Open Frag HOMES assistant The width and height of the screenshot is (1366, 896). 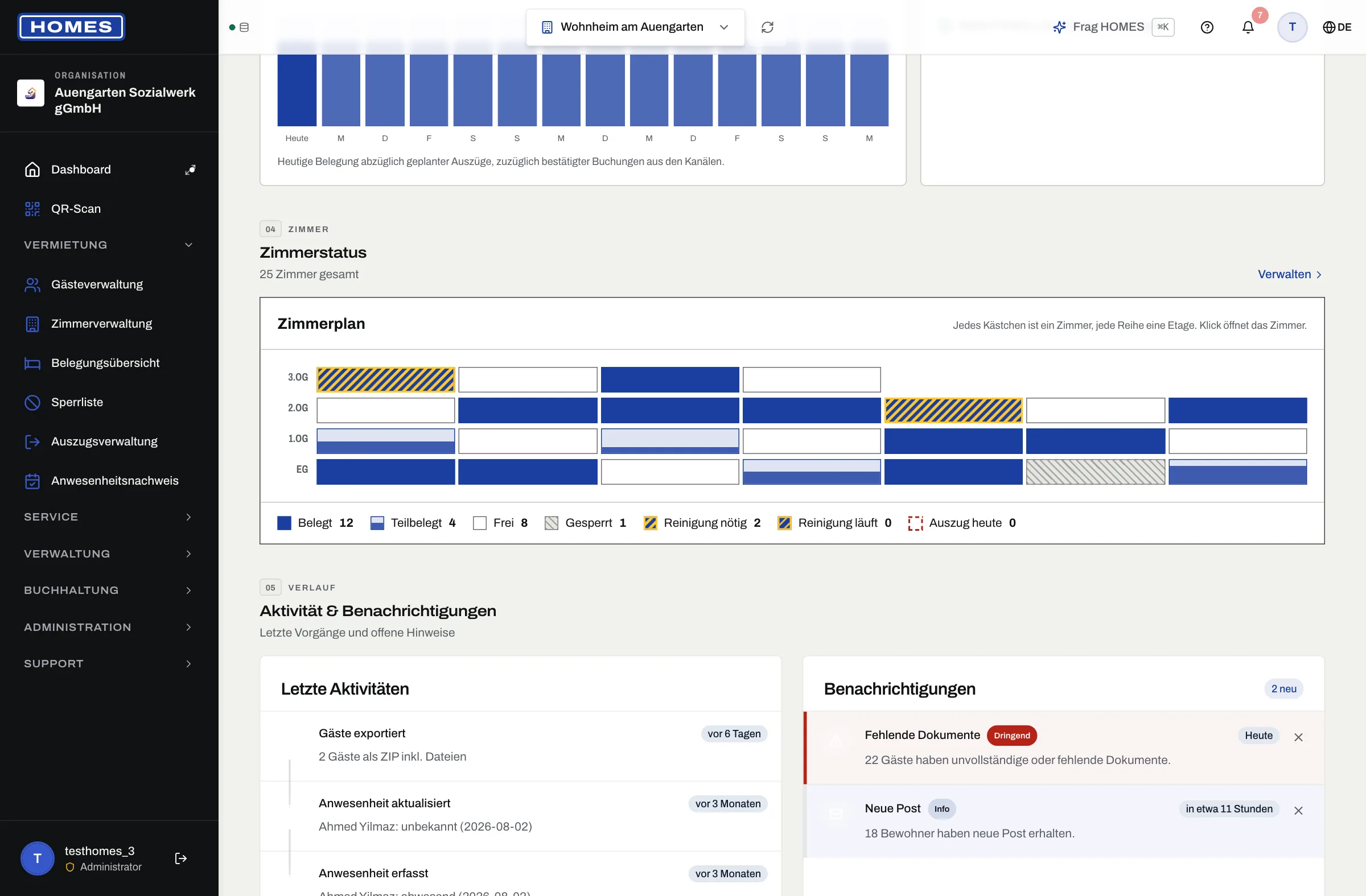[x=1113, y=27]
